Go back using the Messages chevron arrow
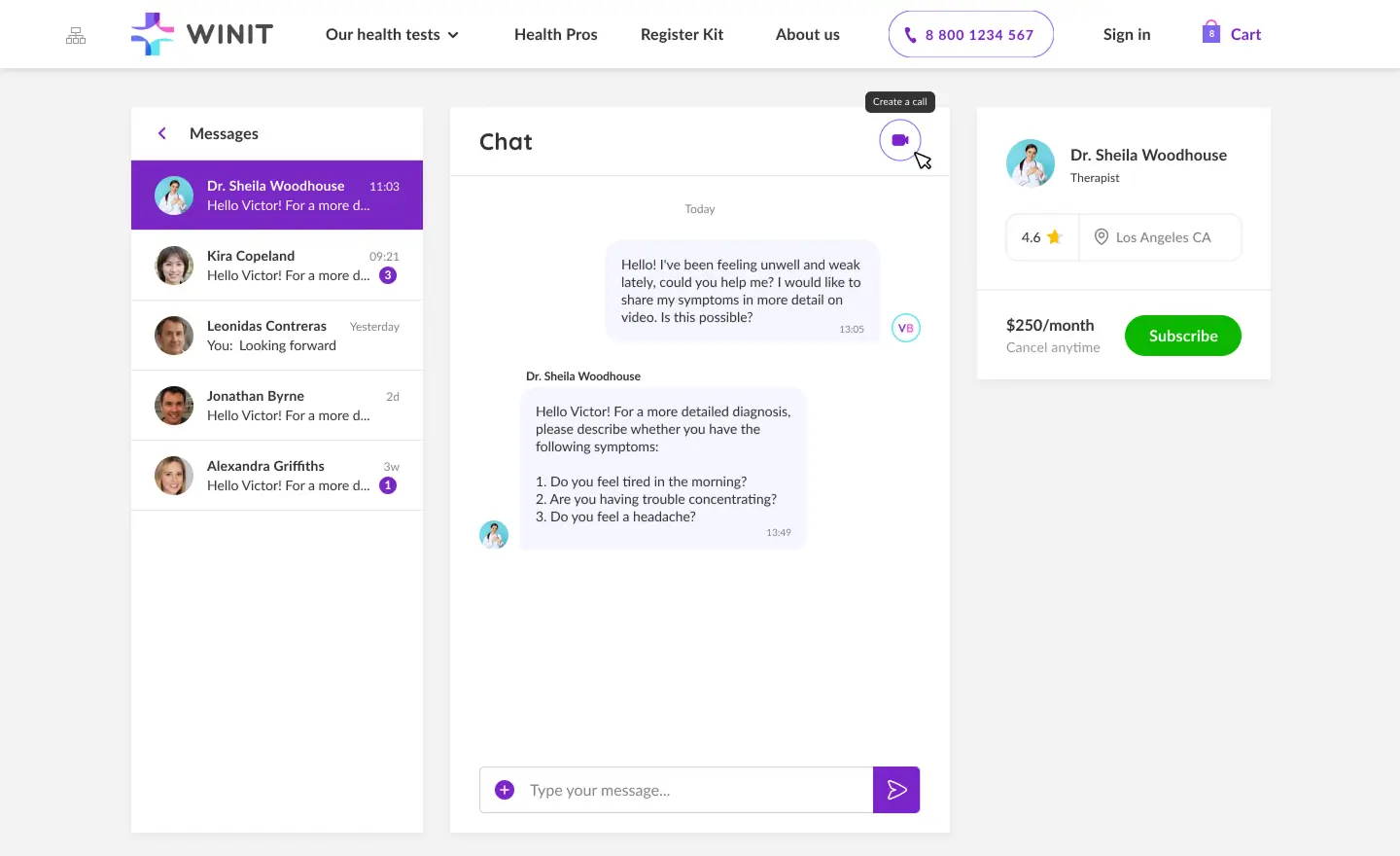Image resolution: width=1400 pixels, height=856 pixels. pos(162,133)
